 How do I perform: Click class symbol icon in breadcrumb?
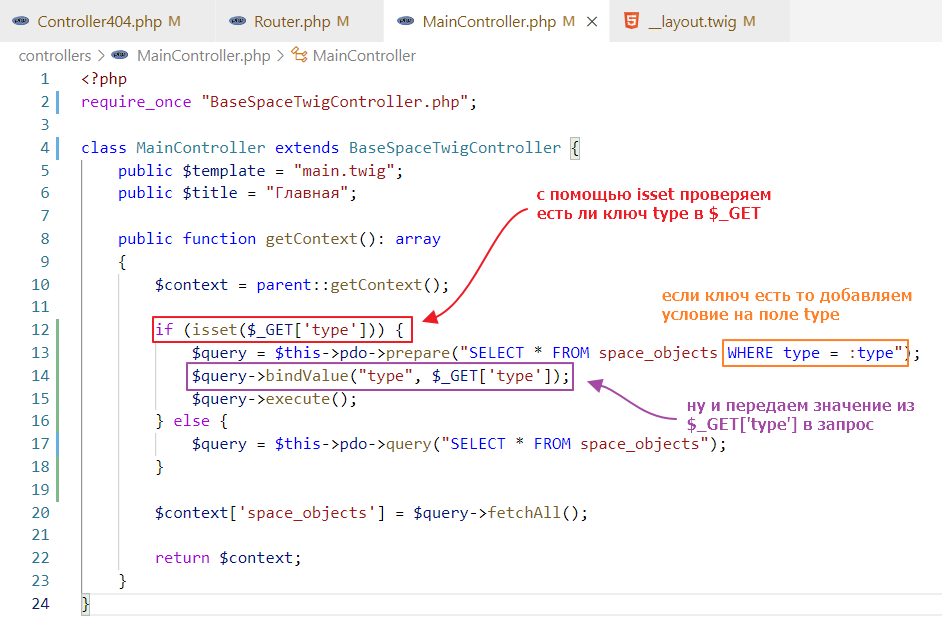click(298, 56)
